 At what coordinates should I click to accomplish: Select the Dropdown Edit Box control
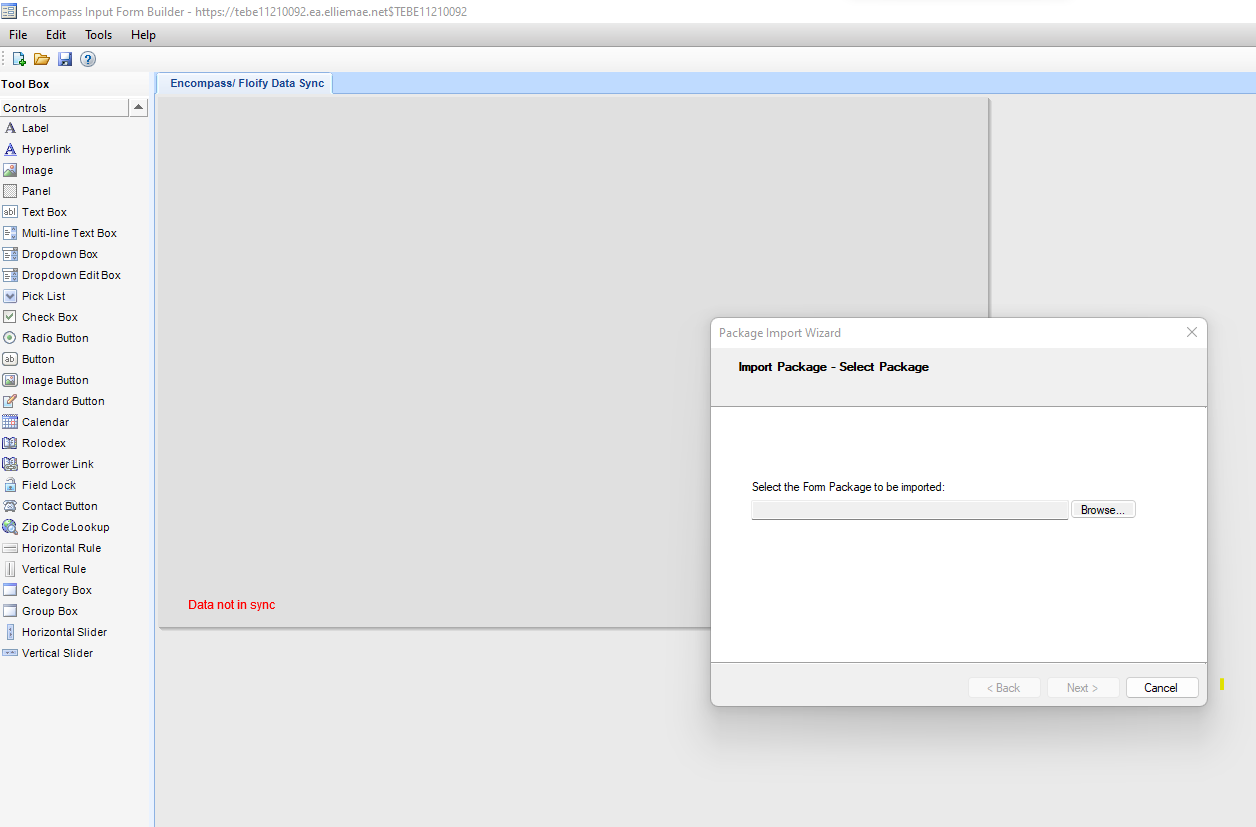[71, 275]
